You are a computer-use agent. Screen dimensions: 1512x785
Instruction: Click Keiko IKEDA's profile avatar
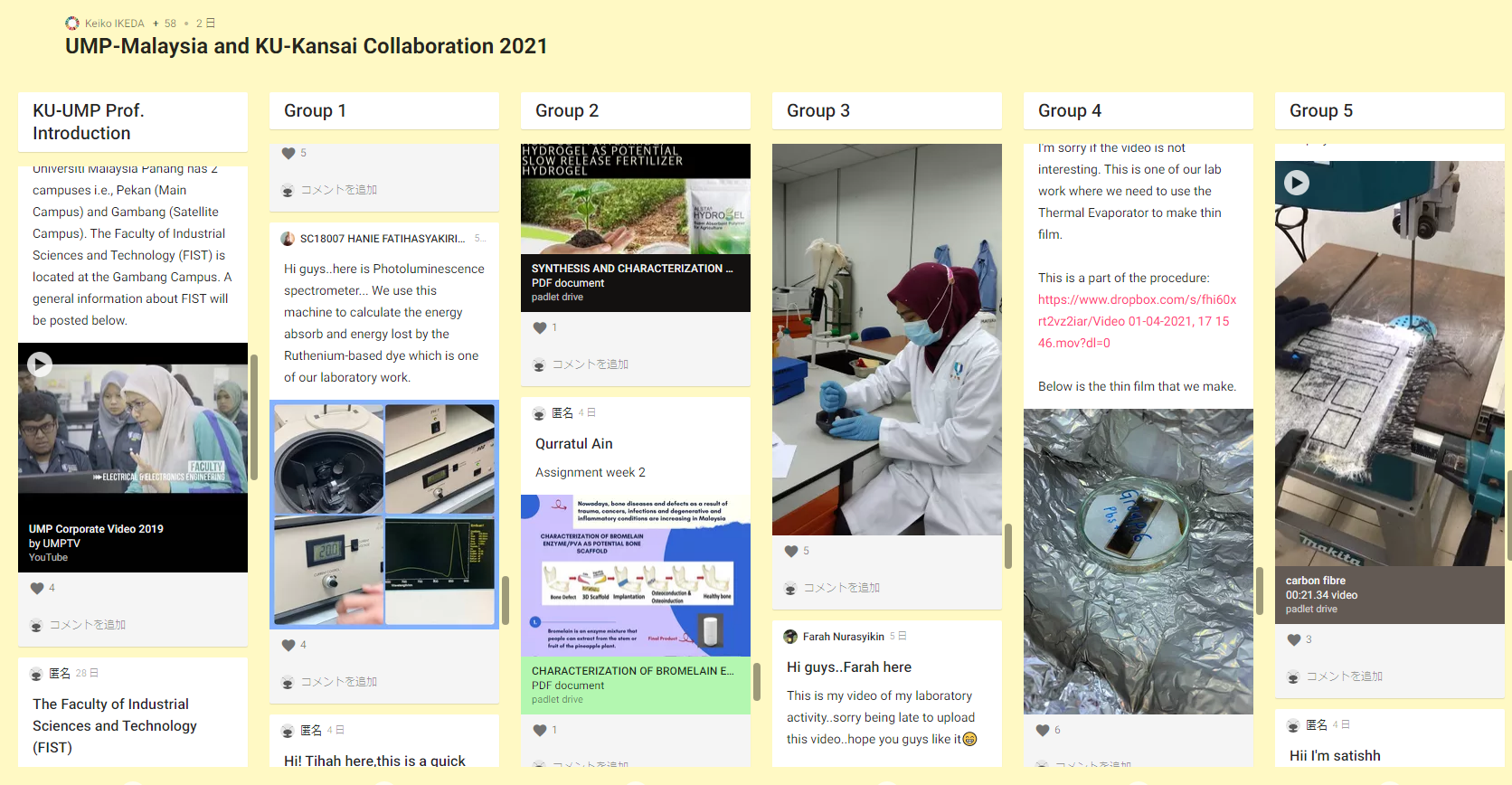(72, 24)
